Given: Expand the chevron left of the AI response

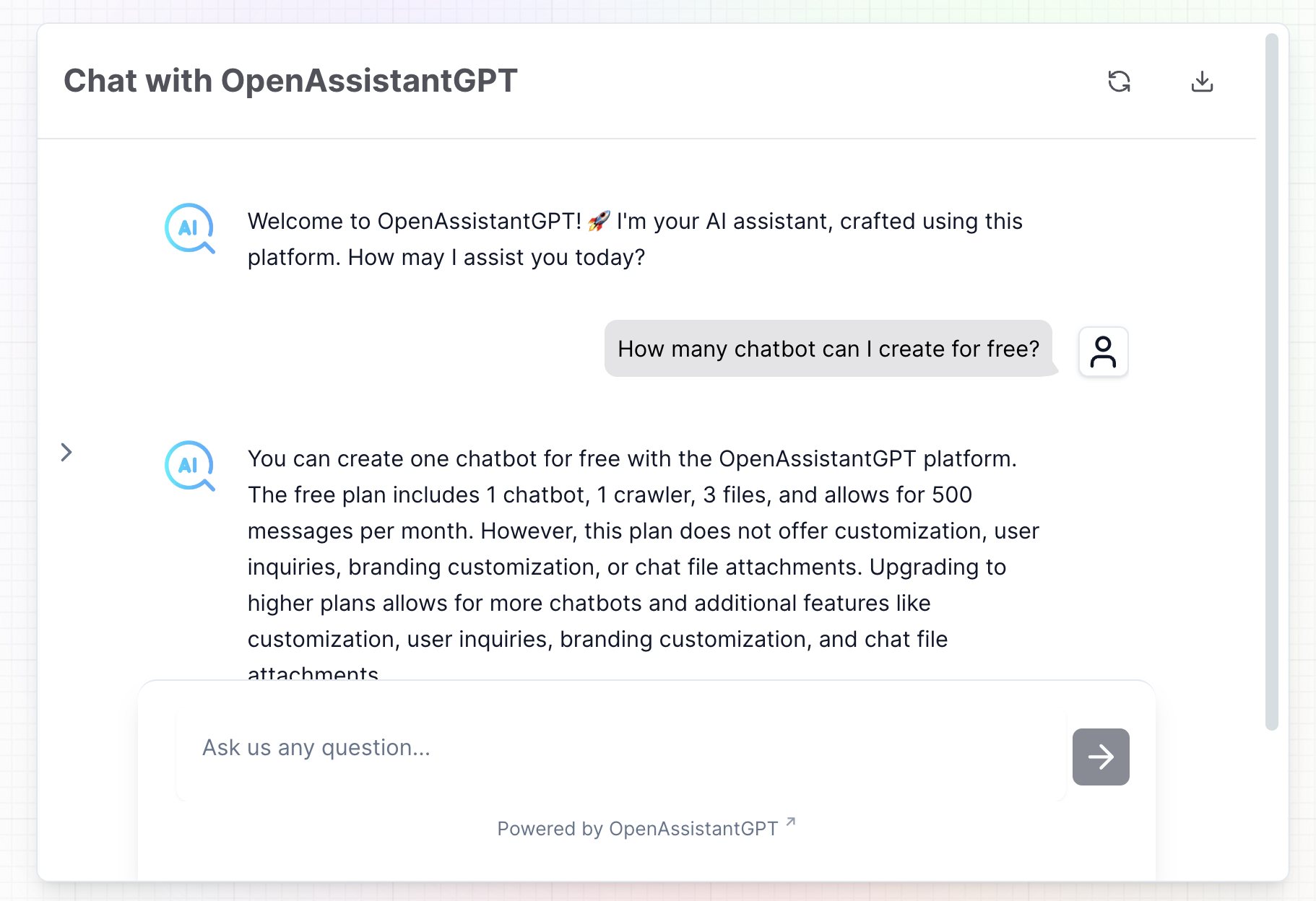Looking at the screenshot, I should click(66, 453).
